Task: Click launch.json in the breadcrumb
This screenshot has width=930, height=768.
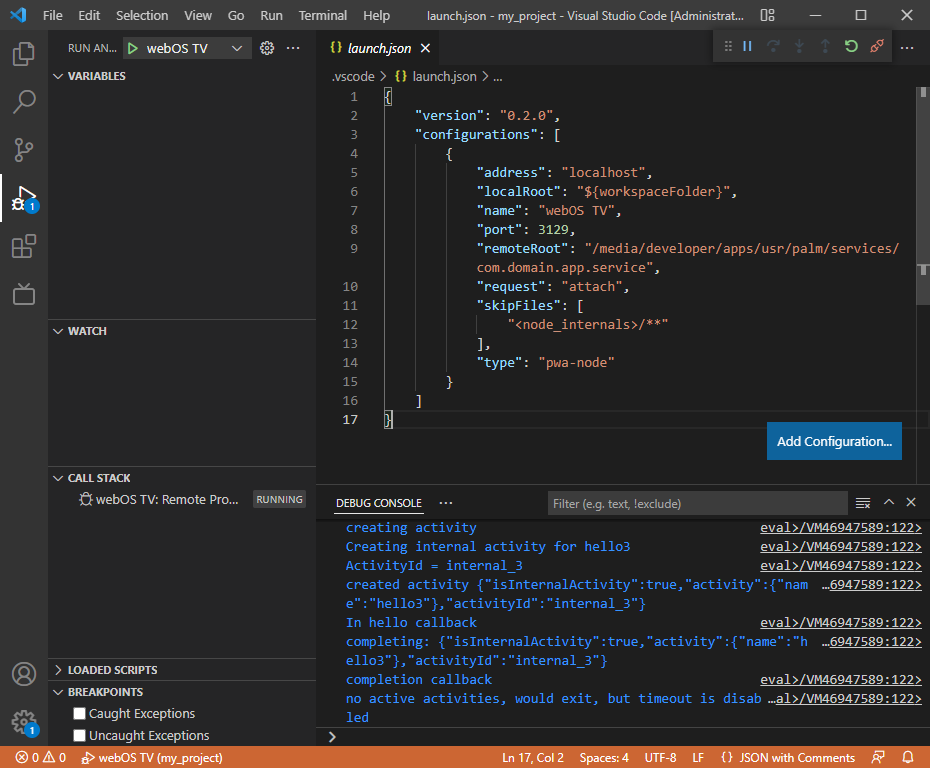Action: click(444, 77)
